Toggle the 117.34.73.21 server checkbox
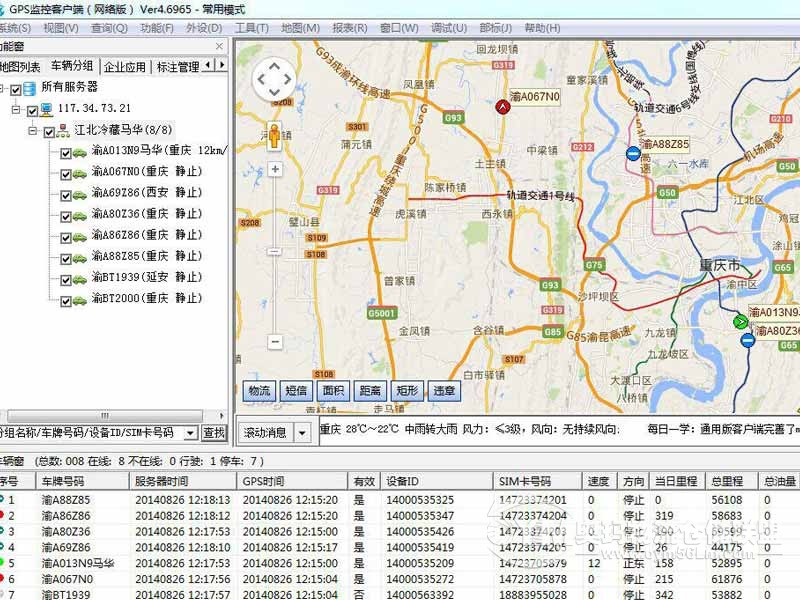The height and width of the screenshot is (600, 800). pos(33,111)
